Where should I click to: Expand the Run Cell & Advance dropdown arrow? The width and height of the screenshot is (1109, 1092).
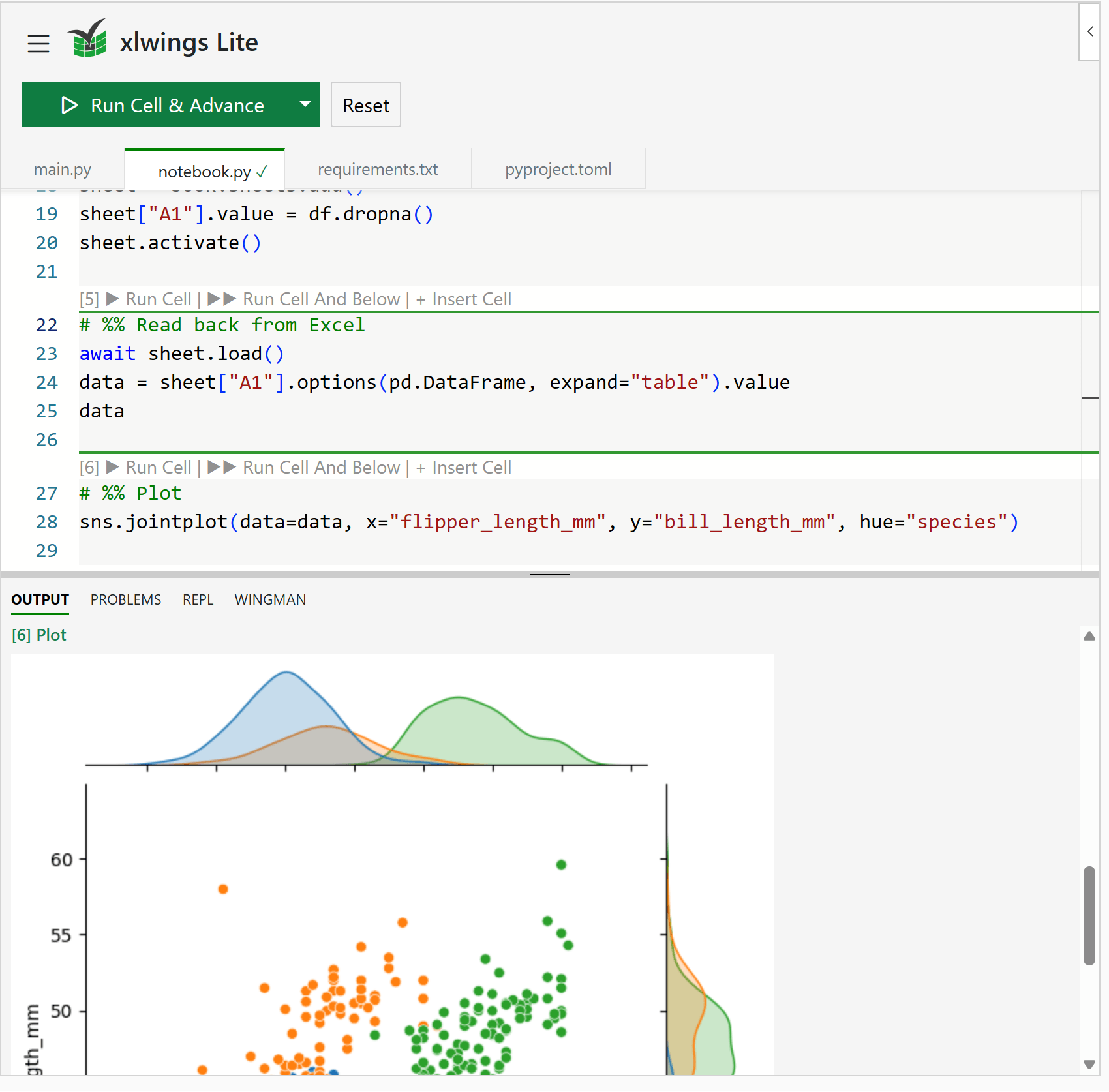tap(305, 104)
